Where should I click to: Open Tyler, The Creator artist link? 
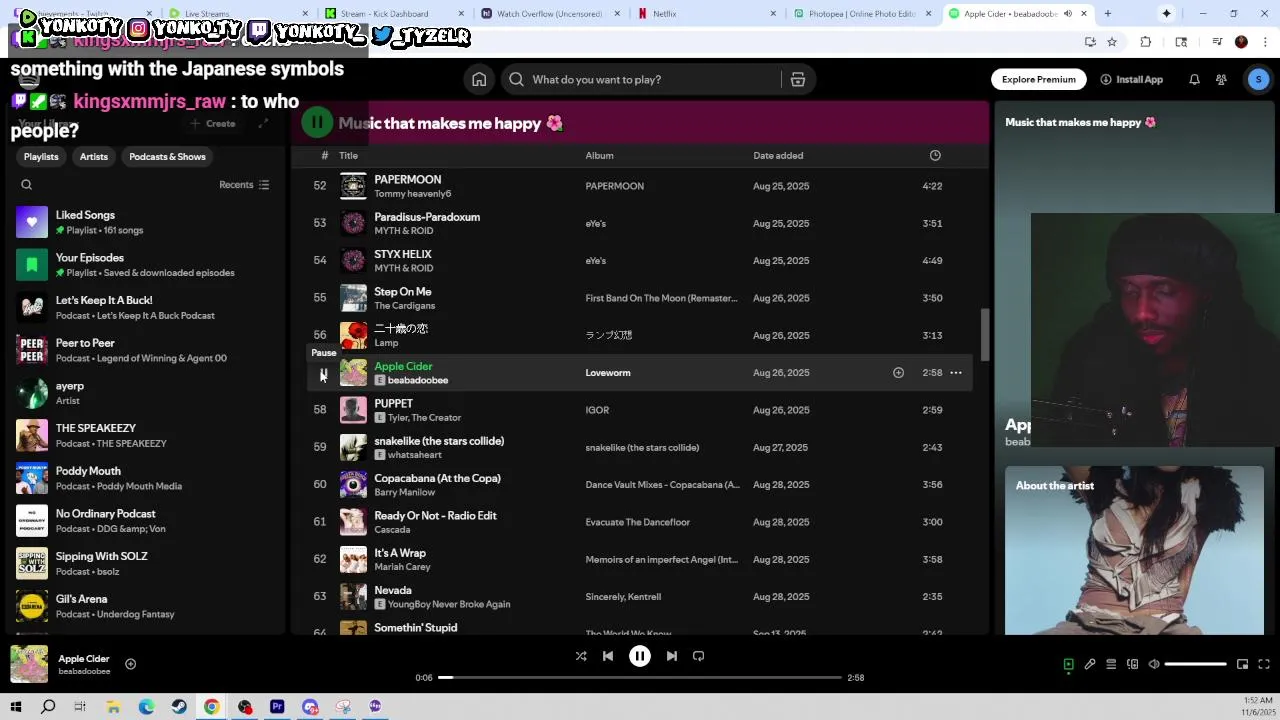click(424, 418)
